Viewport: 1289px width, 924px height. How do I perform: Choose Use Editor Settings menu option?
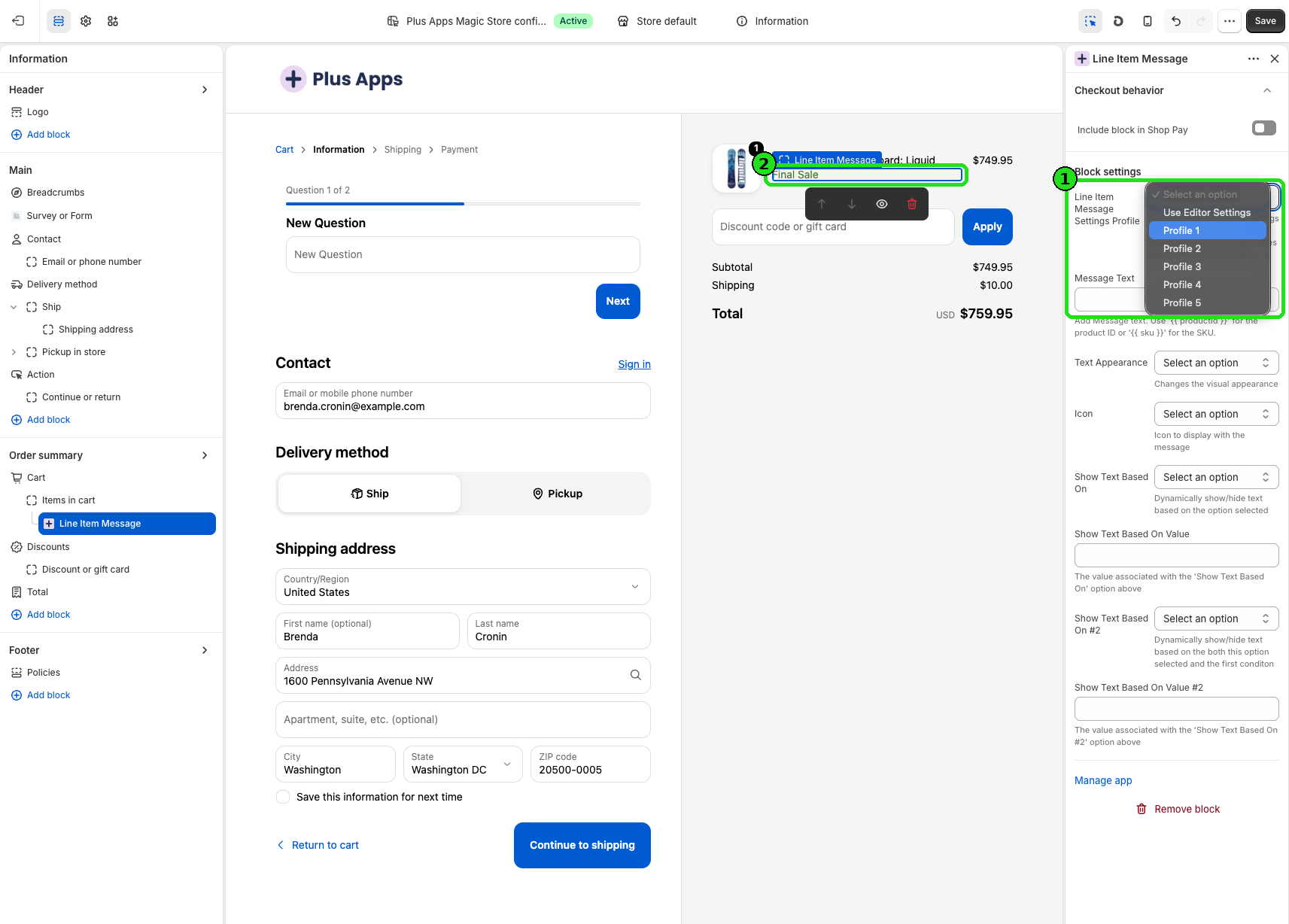pyautogui.click(x=1208, y=212)
